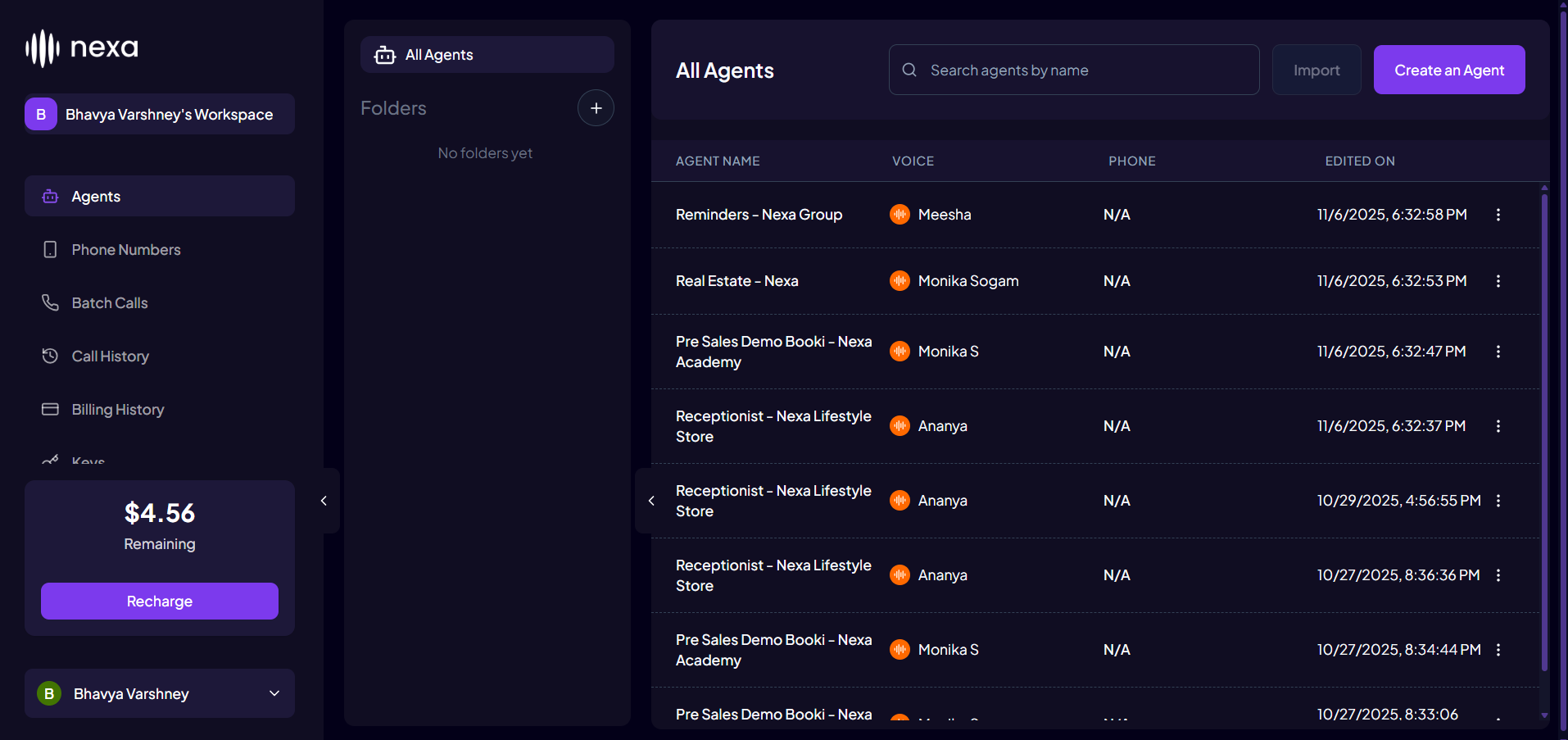1568x740 pixels.
Task: Click the Nexa waveform logo icon
Action: pyautogui.click(x=43, y=48)
